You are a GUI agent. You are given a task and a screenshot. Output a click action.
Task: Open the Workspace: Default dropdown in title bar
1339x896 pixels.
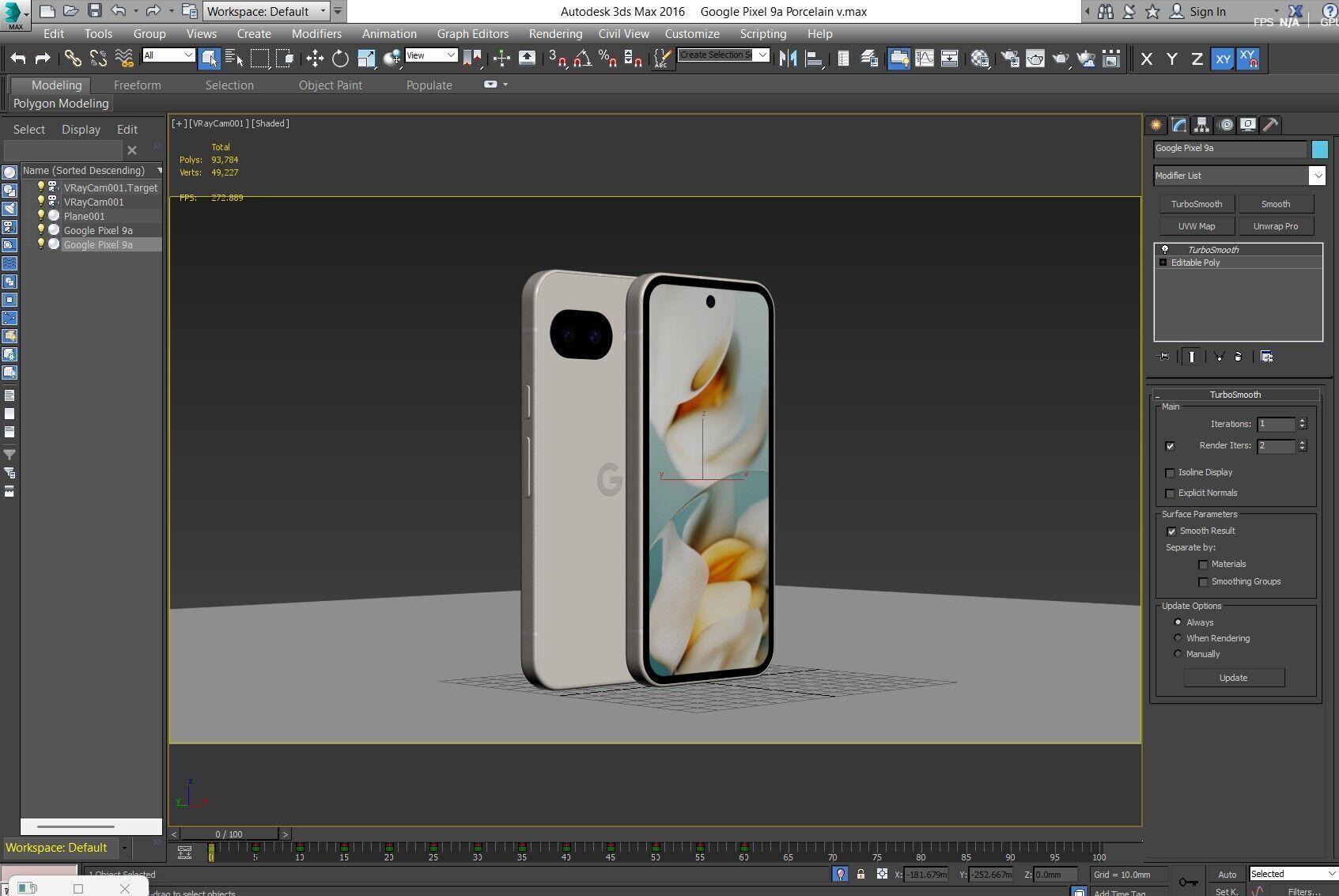tap(267, 11)
